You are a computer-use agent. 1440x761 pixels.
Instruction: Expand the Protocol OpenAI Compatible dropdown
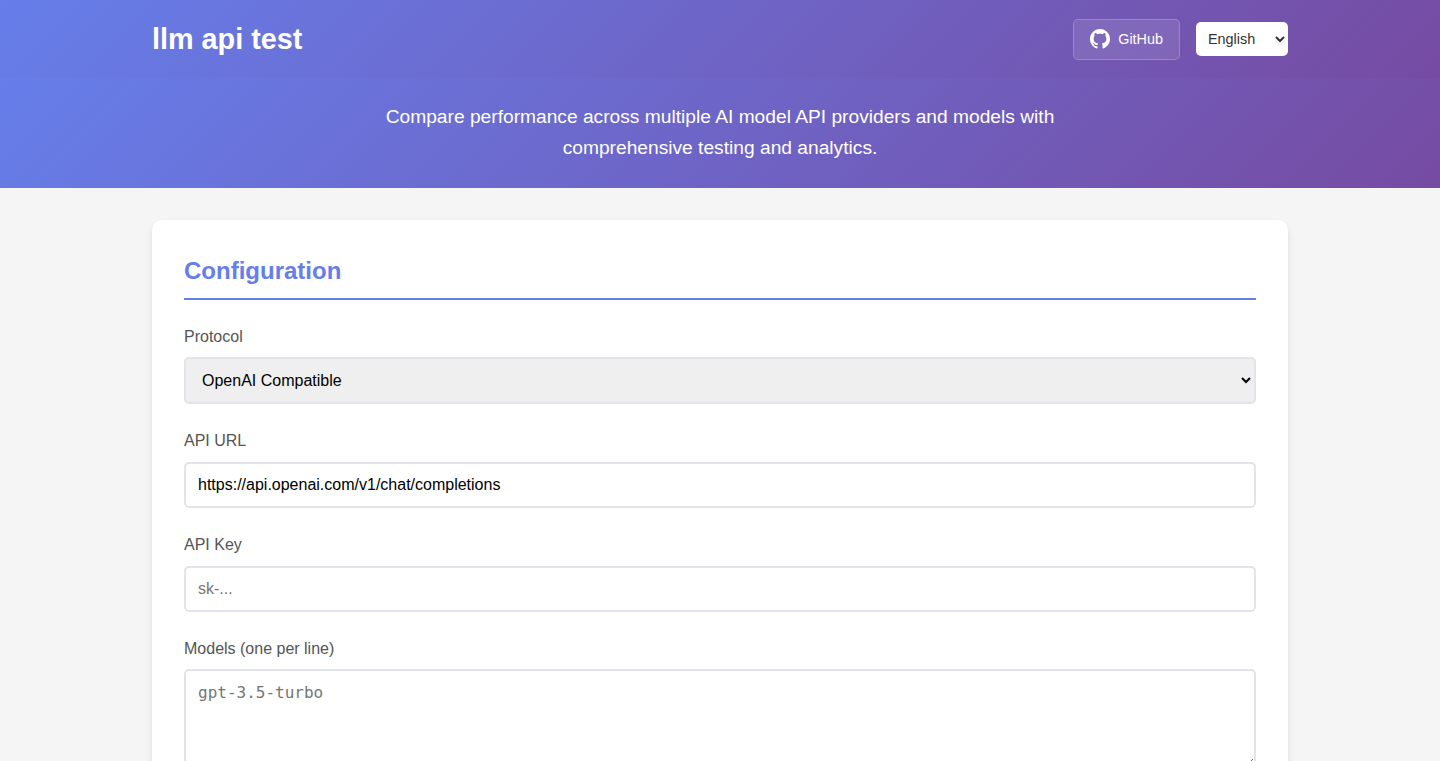pos(720,380)
